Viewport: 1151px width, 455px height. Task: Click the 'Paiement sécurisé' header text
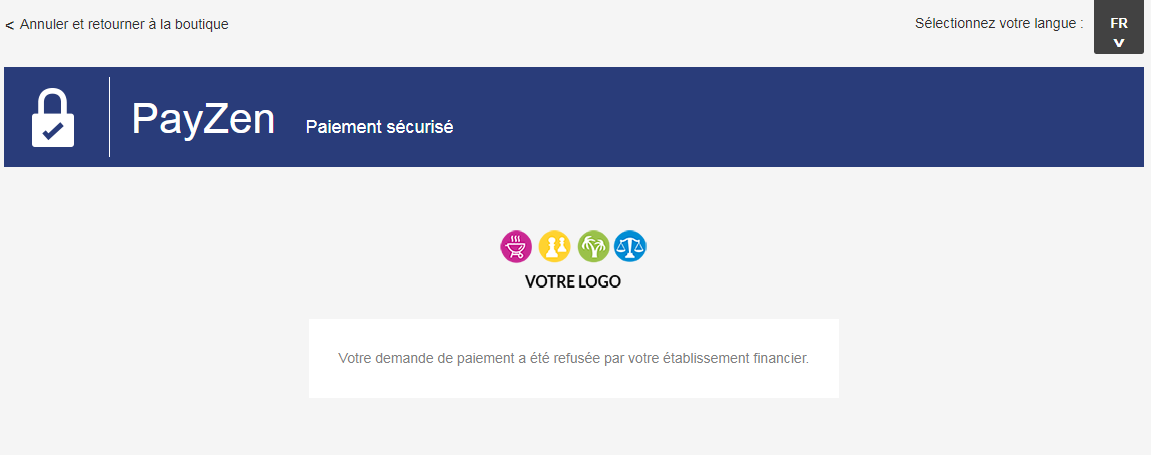tap(380, 127)
